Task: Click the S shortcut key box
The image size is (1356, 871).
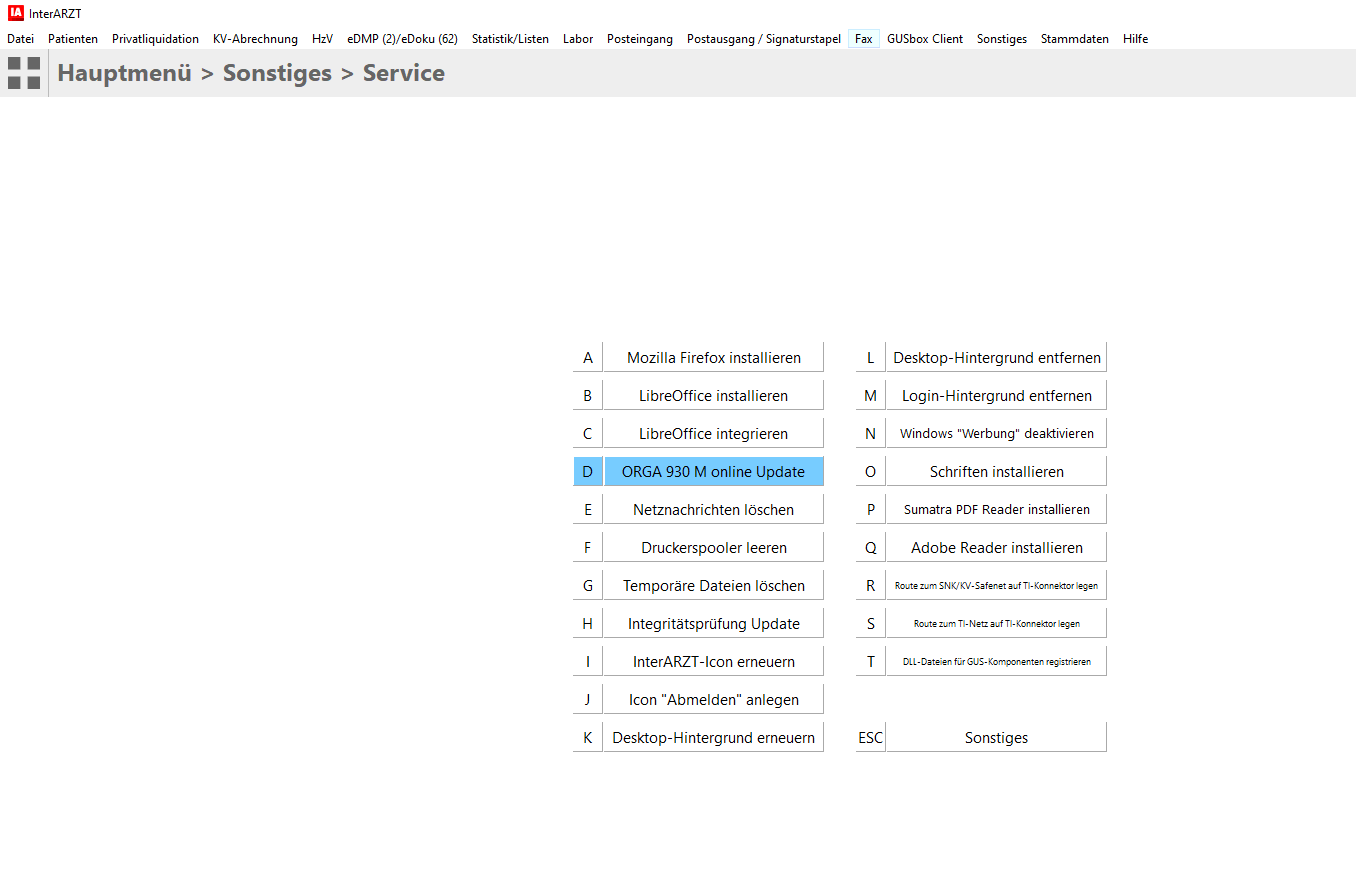Action: tap(871, 623)
